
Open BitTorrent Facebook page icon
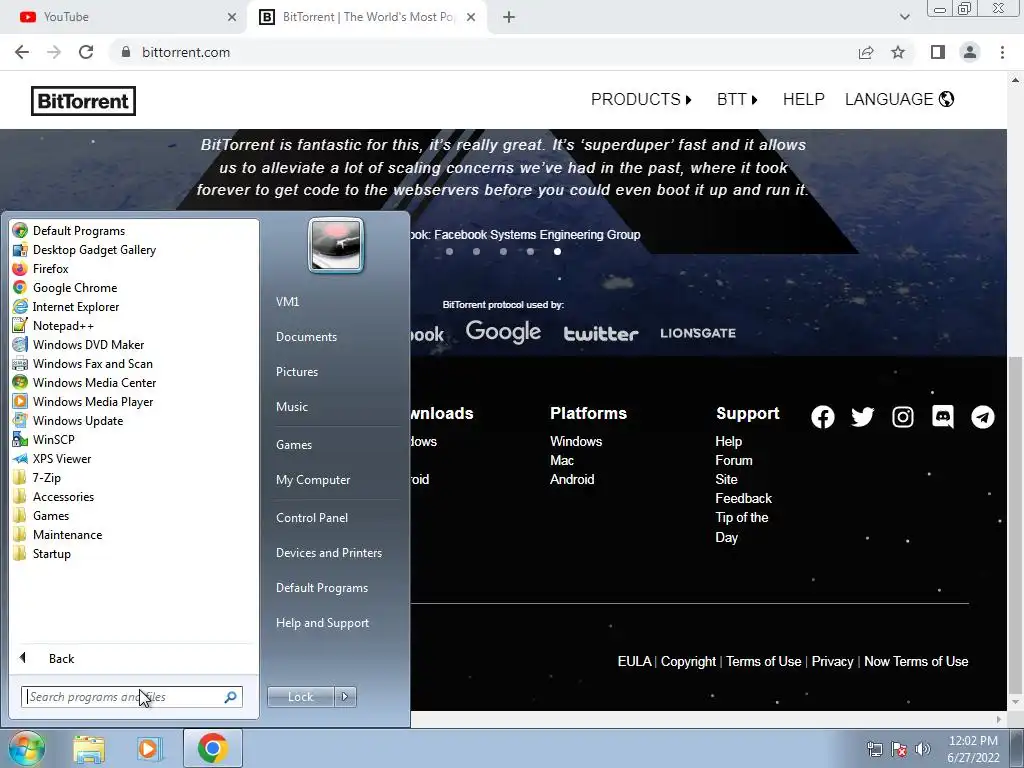(x=823, y=417)
